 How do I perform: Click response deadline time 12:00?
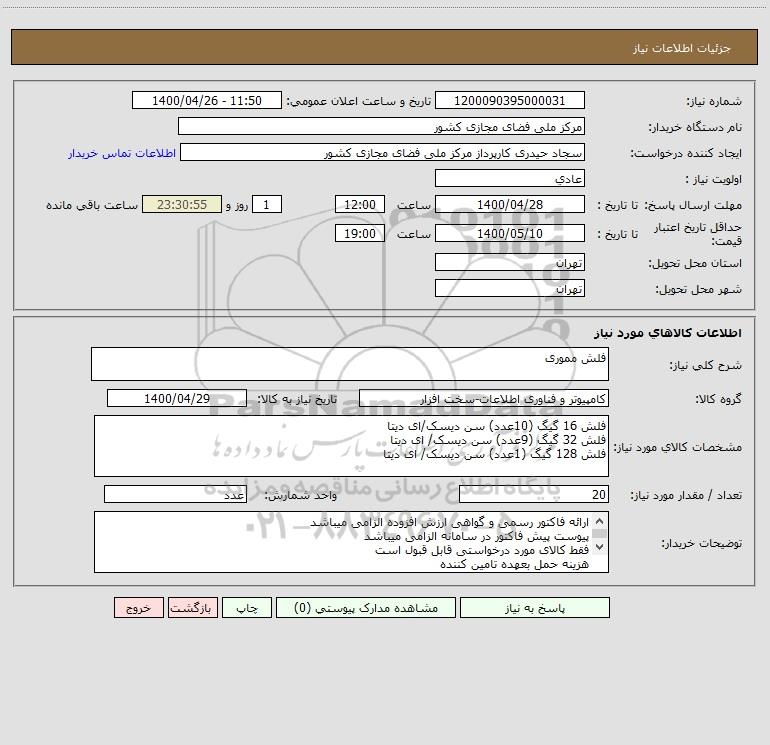click(359, 204)
